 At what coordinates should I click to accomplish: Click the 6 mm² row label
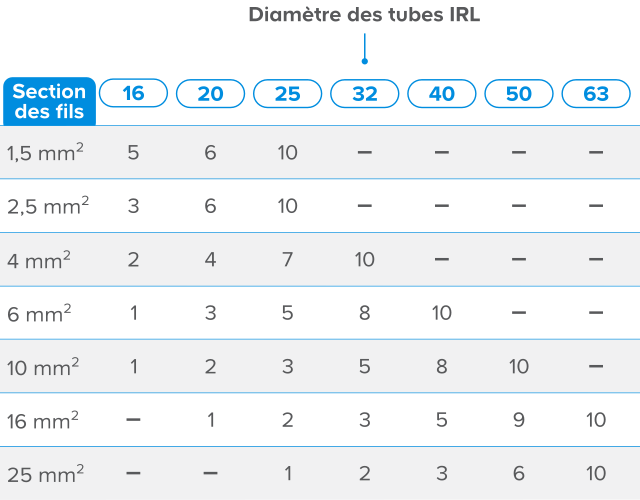(x=38, y=313)
